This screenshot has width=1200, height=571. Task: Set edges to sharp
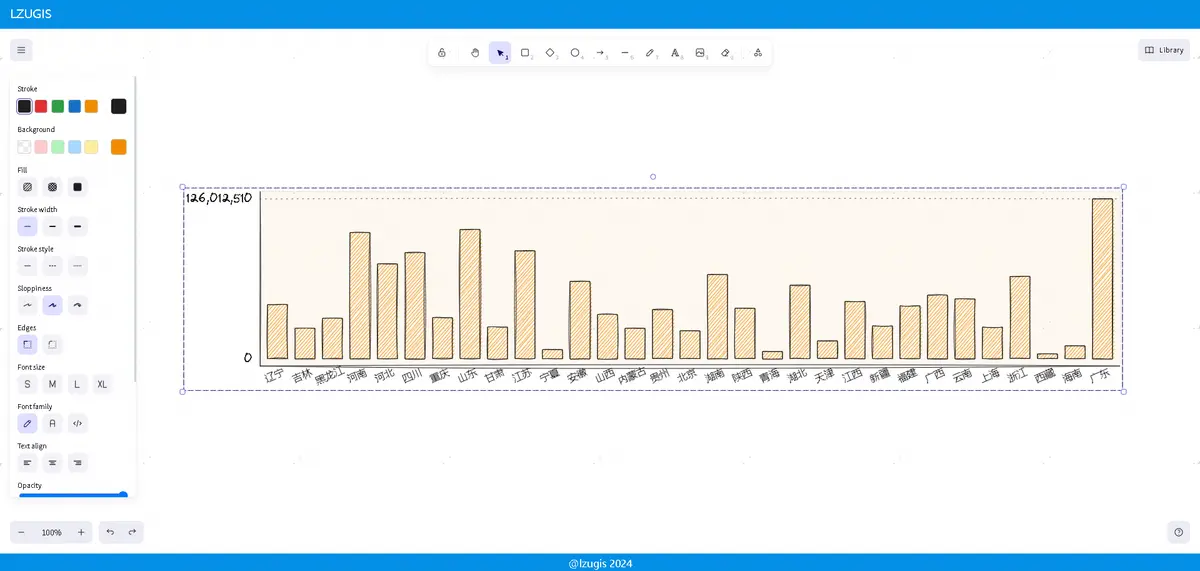click(x=27, y=344)
